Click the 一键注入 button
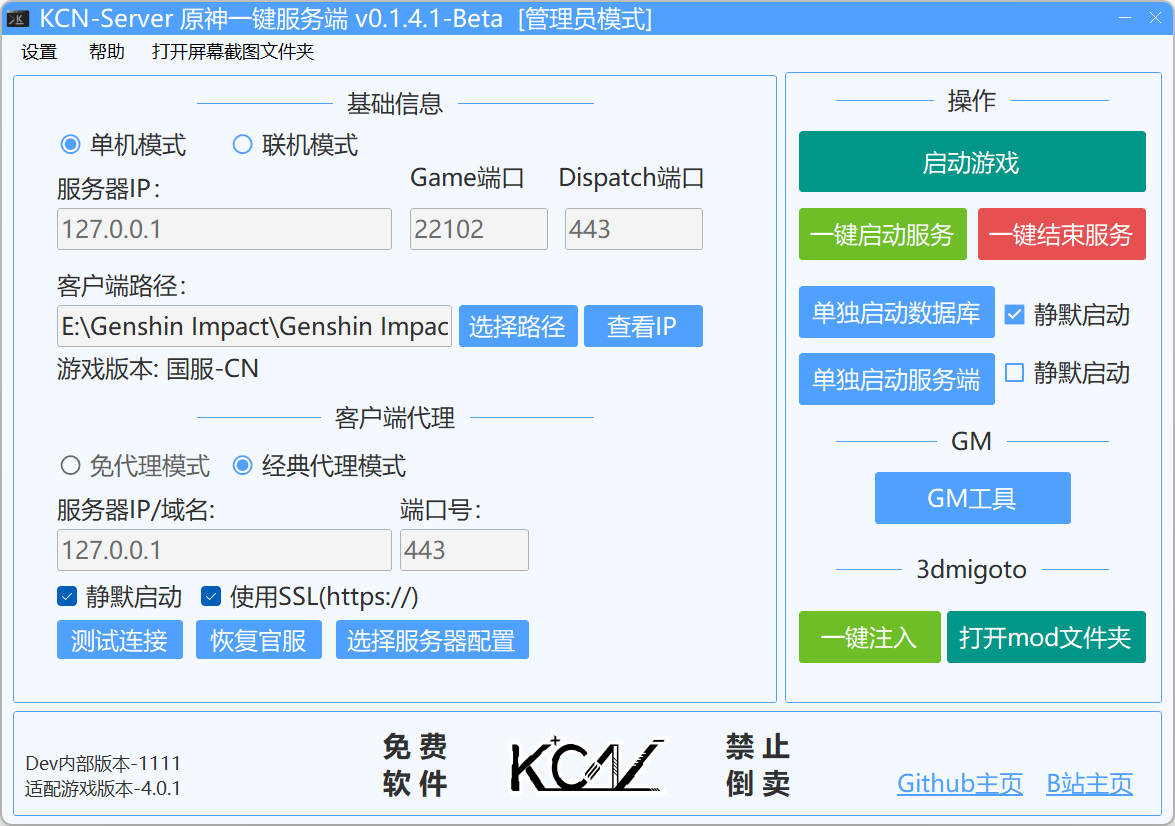Image resolution: width=1175 pixels, height=826 pixels. [x=870, y=637]
